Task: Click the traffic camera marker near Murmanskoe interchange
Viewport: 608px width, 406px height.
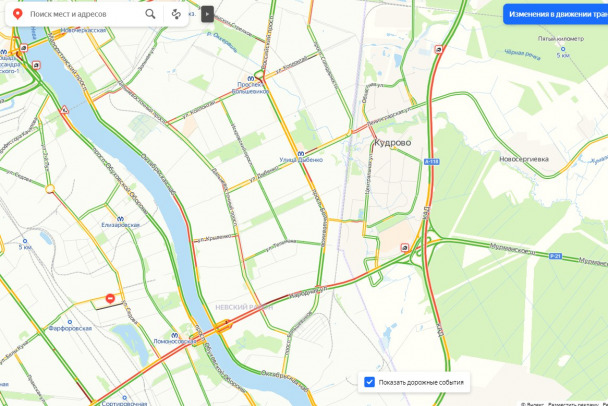Action: (404, 247)
